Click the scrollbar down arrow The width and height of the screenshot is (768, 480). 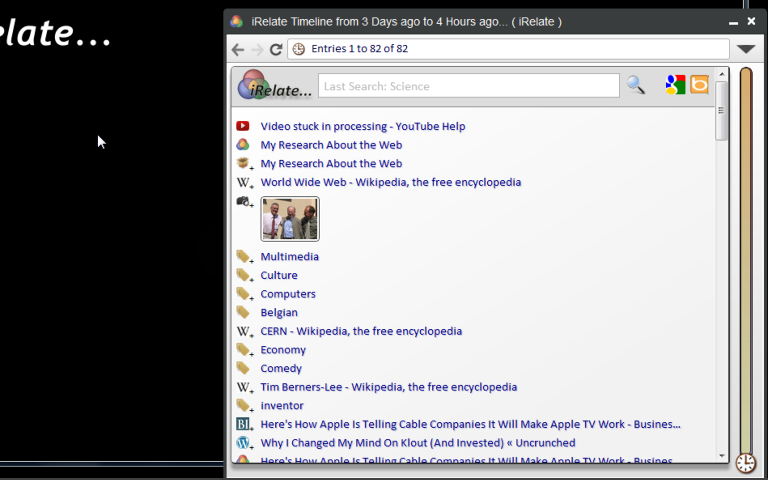721,456
